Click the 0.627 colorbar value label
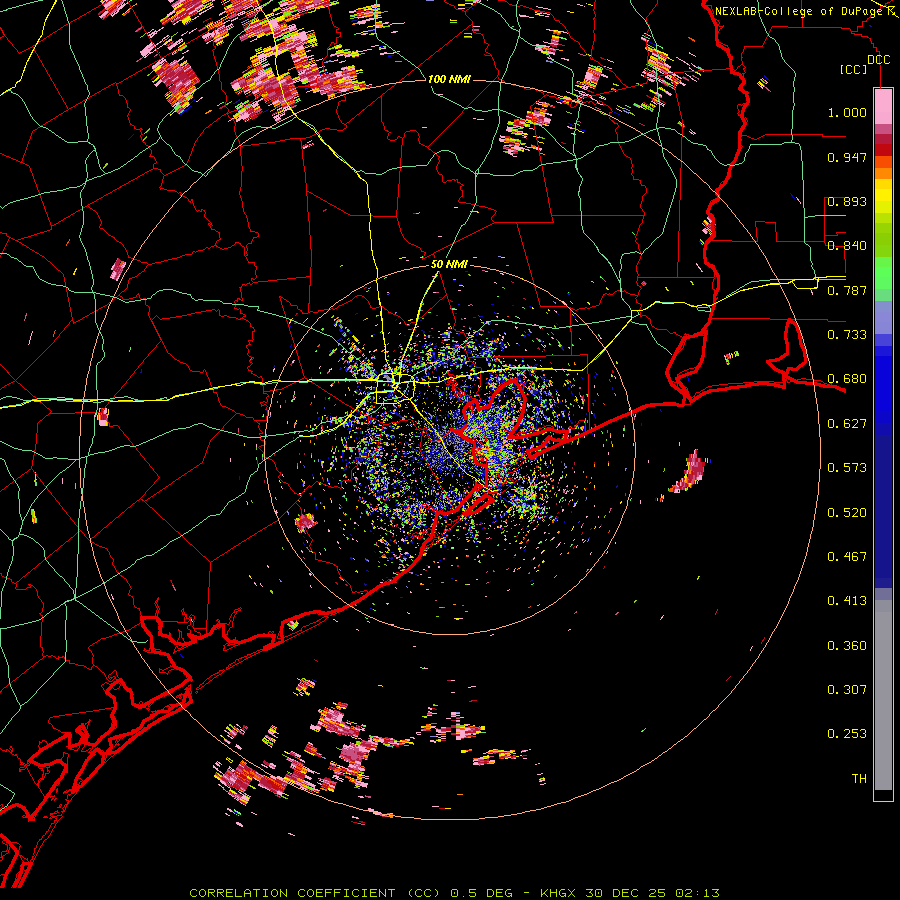 (847, 424)
